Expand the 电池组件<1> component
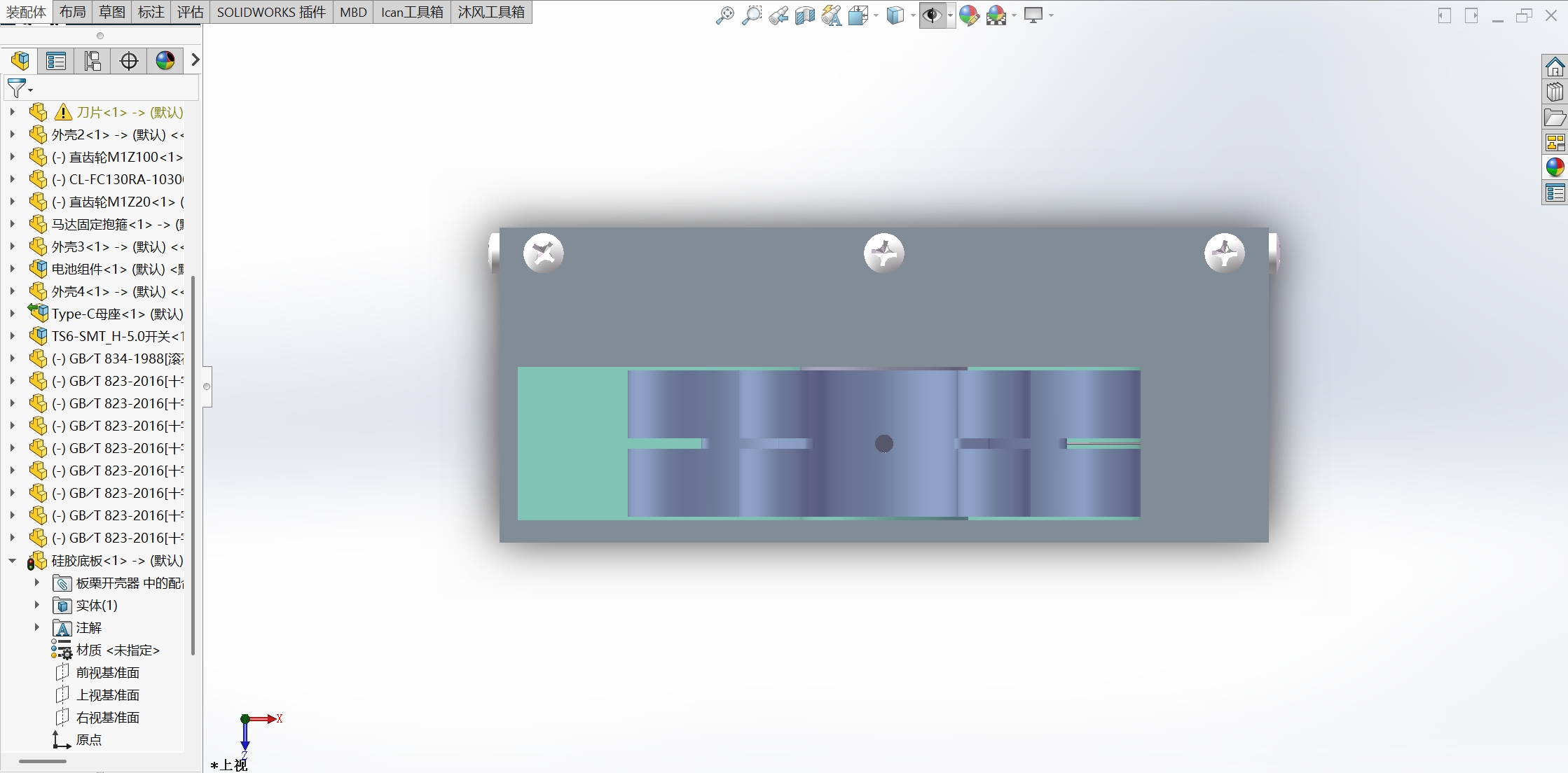1568x773 pixels. coord(12,269)
